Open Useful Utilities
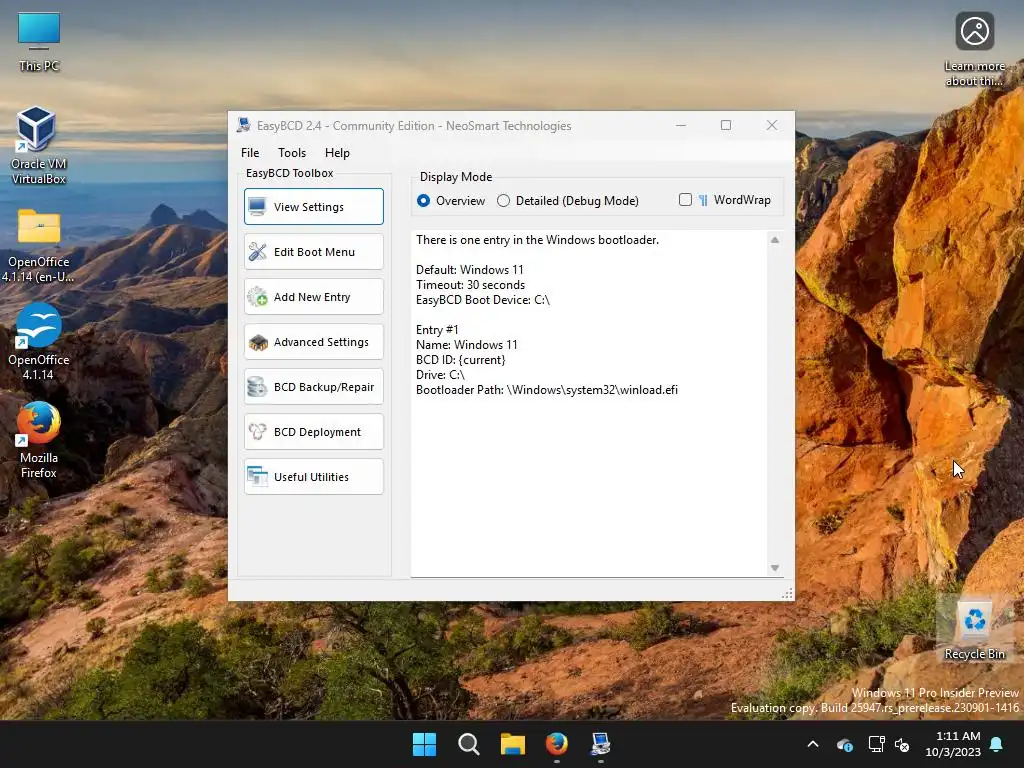The height and width of the screenshot is (768, 1024). click(313, 477)
